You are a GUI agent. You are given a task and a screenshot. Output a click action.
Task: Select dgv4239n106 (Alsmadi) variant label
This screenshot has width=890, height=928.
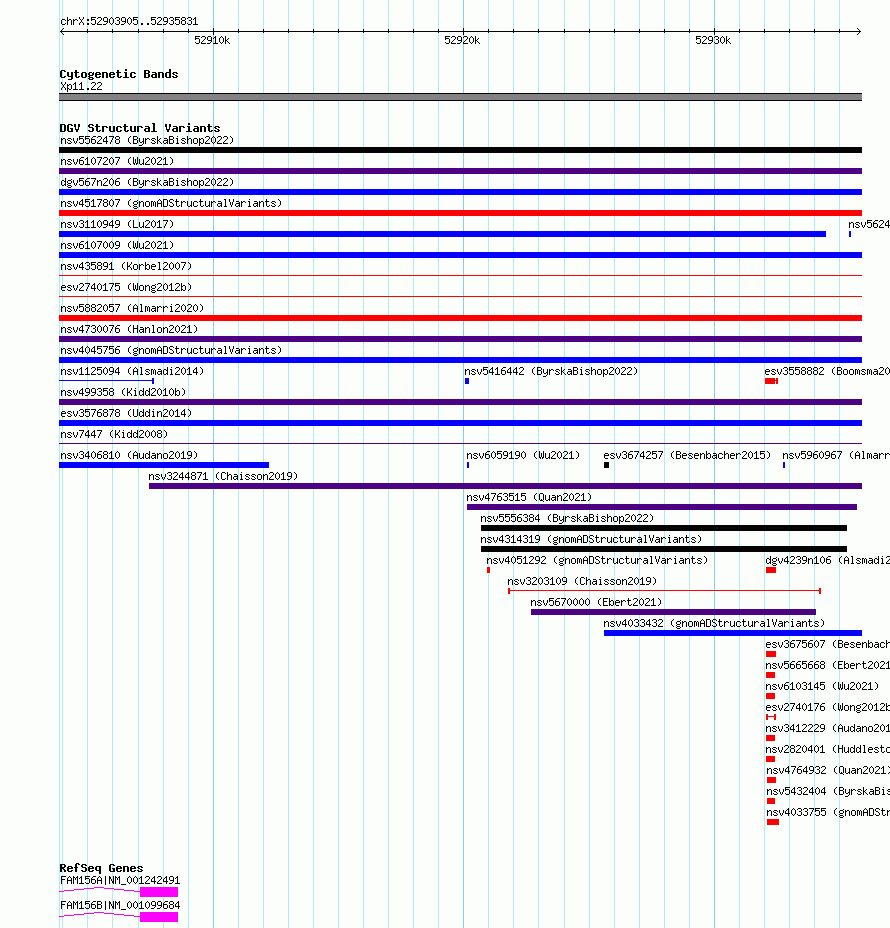pos(827,560)
